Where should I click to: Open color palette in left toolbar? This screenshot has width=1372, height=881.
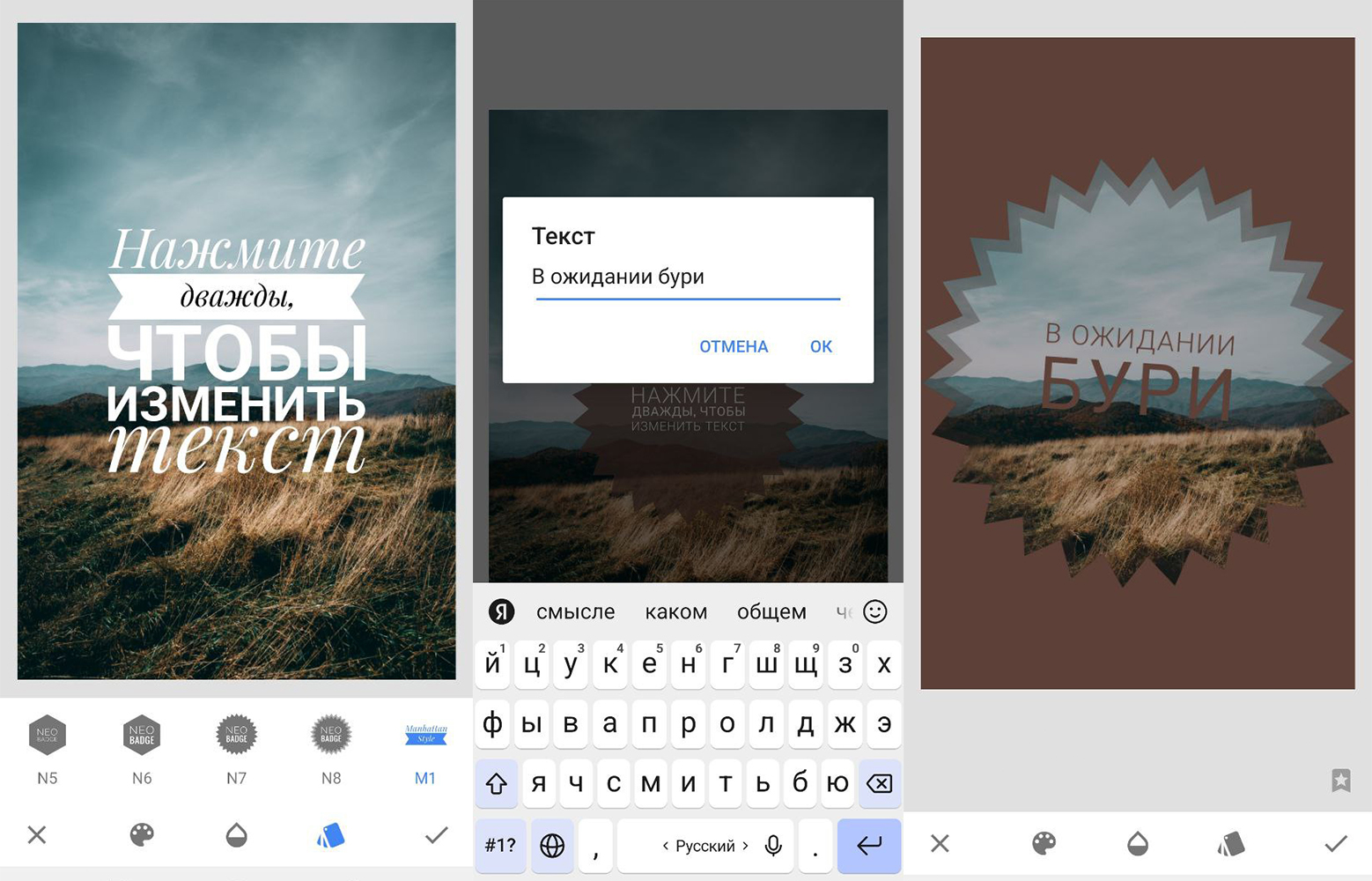pyautogui.click(x=142, y=834)
